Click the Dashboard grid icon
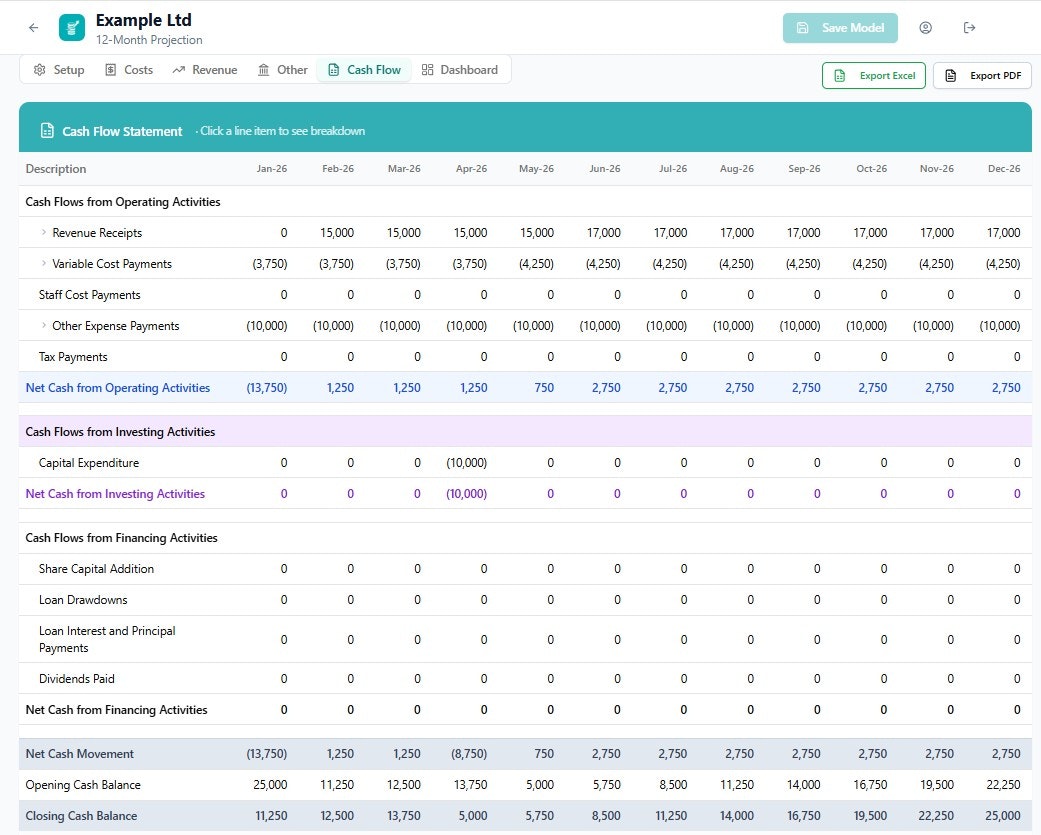The height and width of the screenshot is (835, 1041). click(x=428, y=70)
